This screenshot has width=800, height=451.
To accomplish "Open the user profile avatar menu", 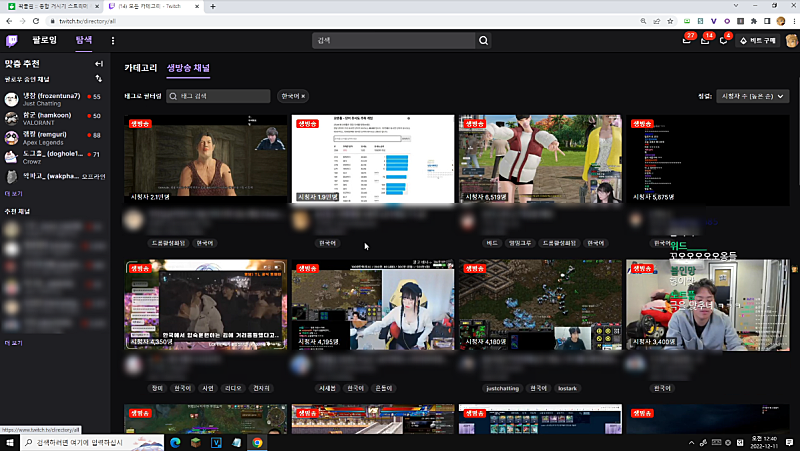I will coord(790,41).
